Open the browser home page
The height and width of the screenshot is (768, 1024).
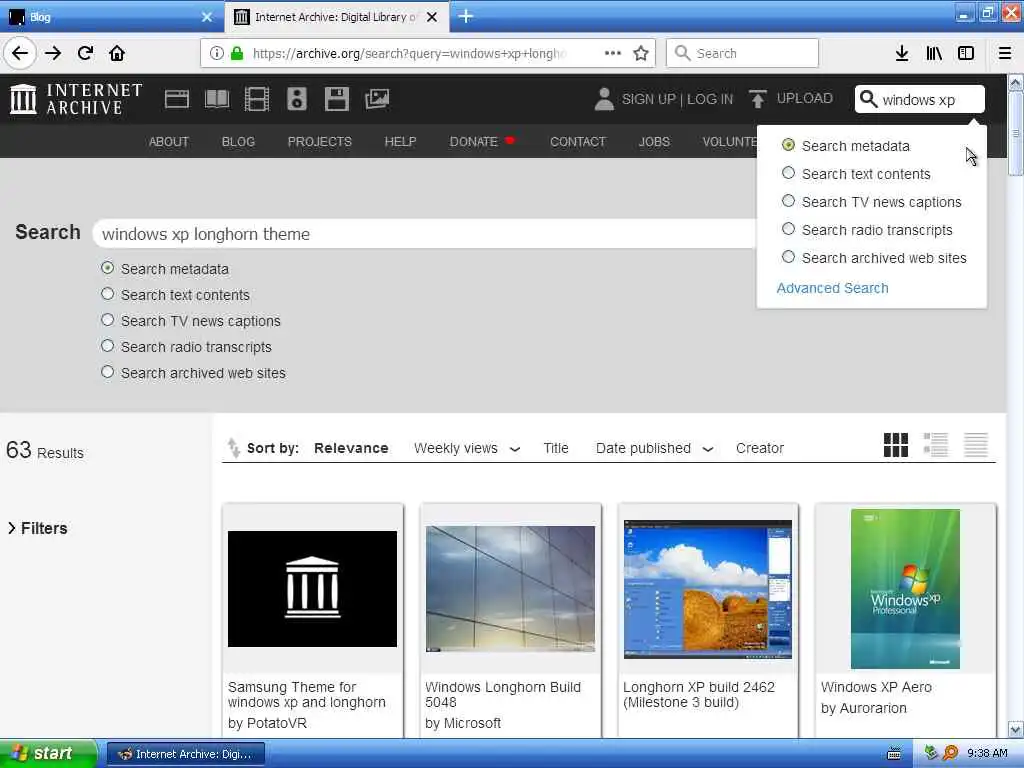[117, 54]
